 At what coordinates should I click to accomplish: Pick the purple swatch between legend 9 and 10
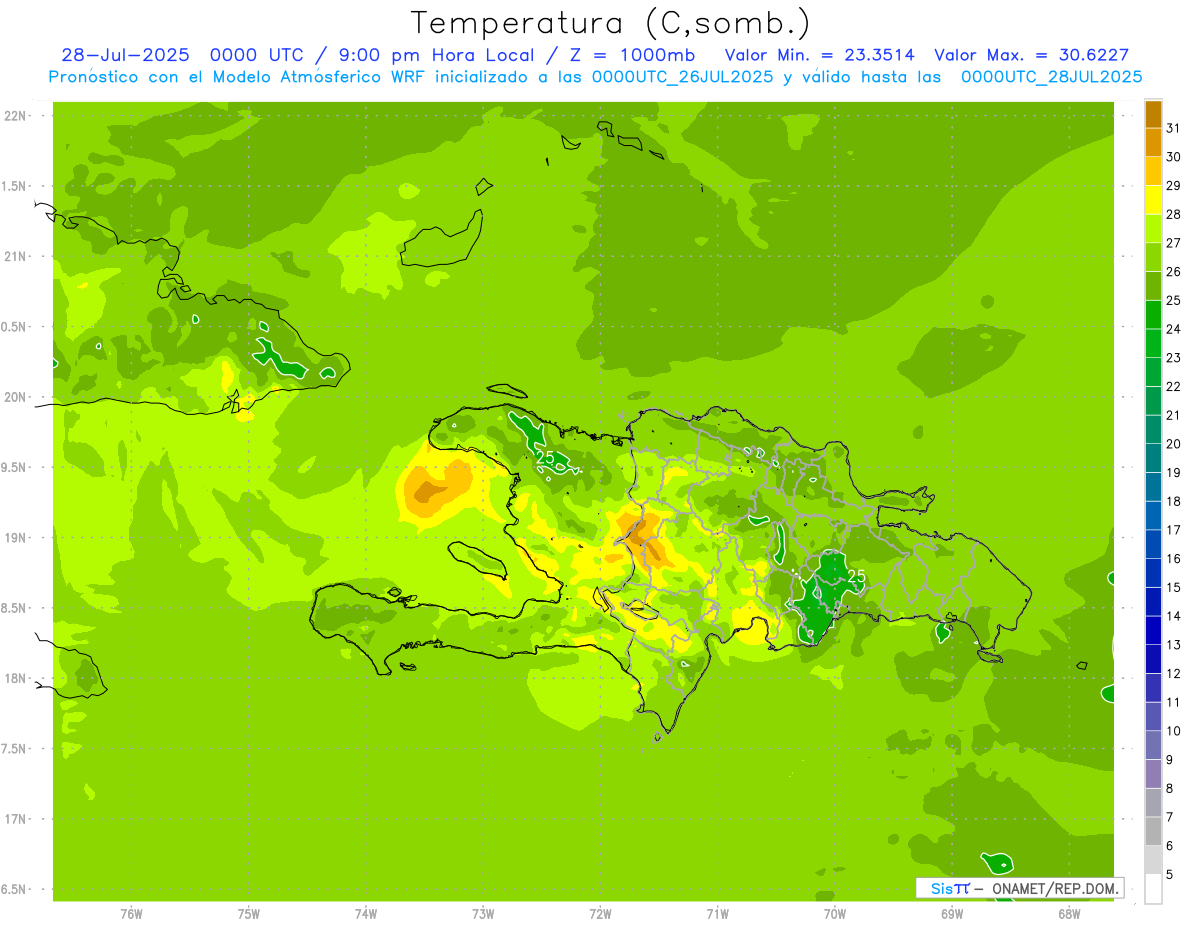tap(1153, 746)
